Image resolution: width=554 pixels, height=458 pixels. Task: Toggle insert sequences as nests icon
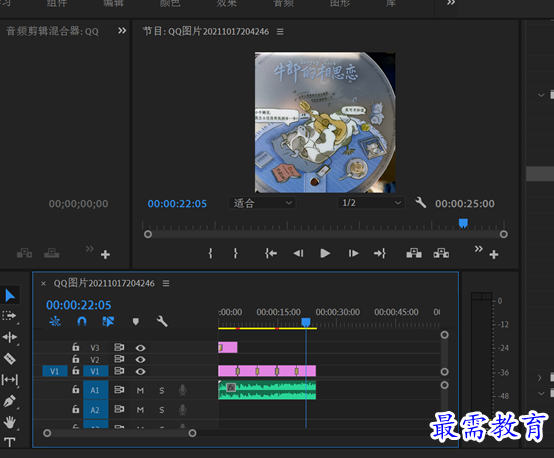(55, 321)
